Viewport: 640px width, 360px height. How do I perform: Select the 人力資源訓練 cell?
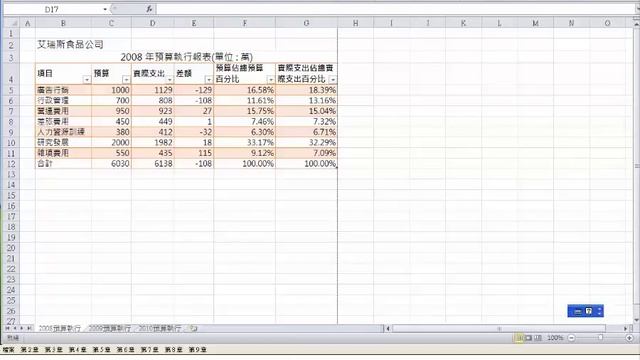tap(63, 132)
